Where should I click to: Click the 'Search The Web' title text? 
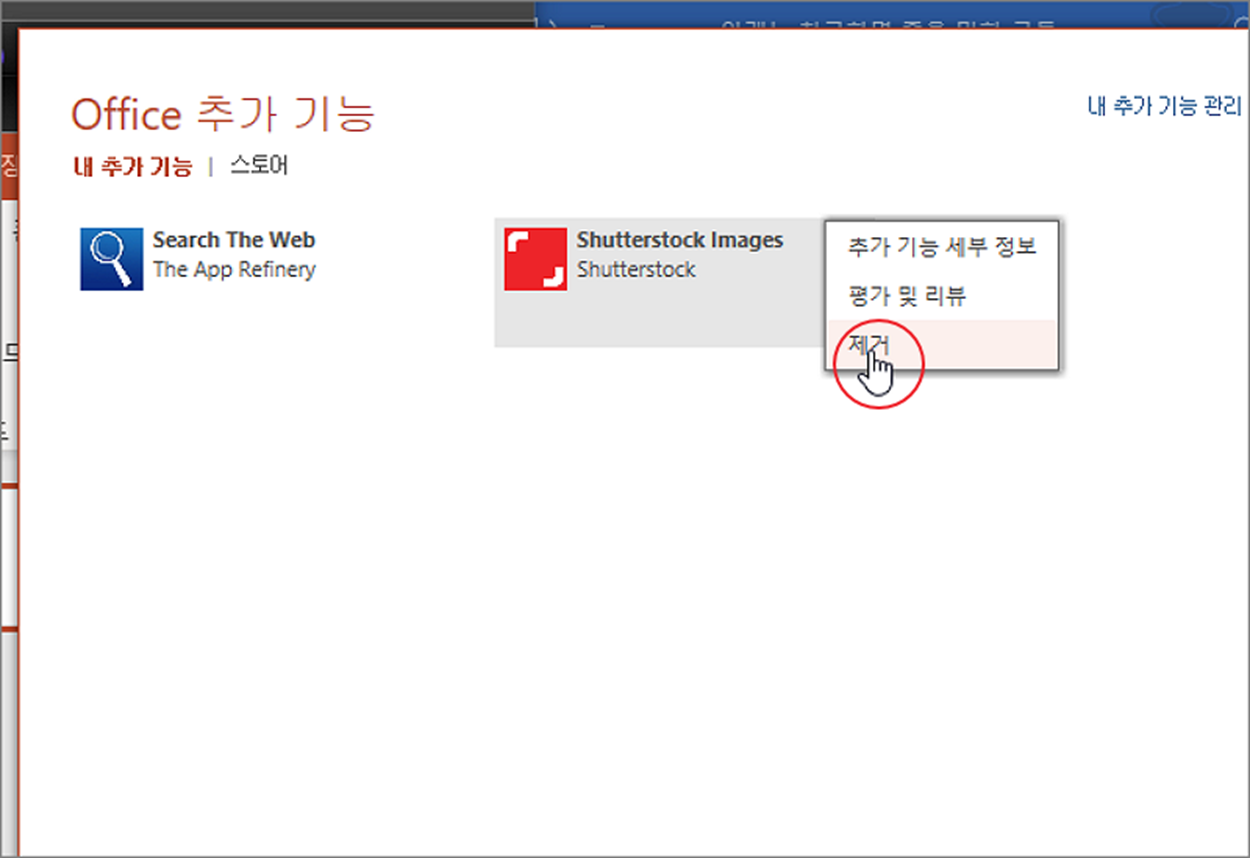[x=234, y=240]
